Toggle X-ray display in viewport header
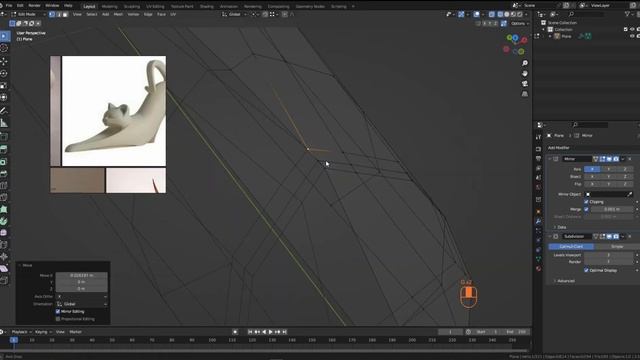 pyautogui.click(x=491, y=14)
